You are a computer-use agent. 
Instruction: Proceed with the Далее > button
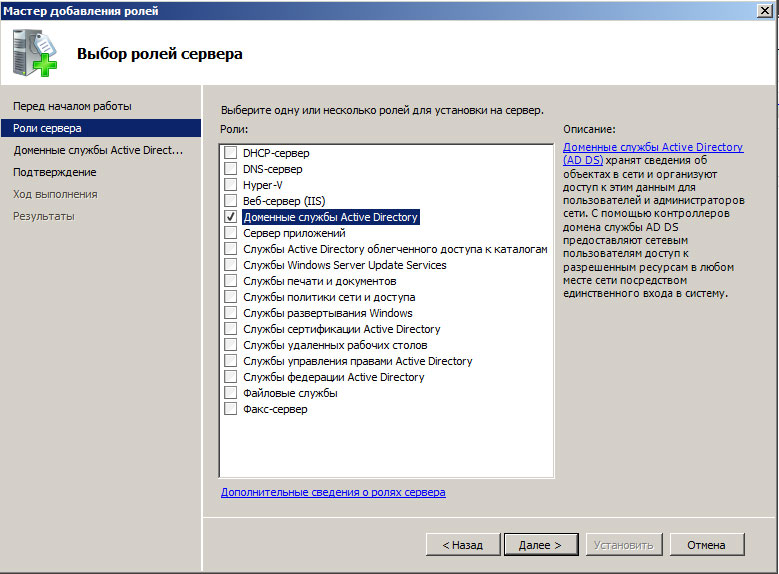tap(541, 545)
